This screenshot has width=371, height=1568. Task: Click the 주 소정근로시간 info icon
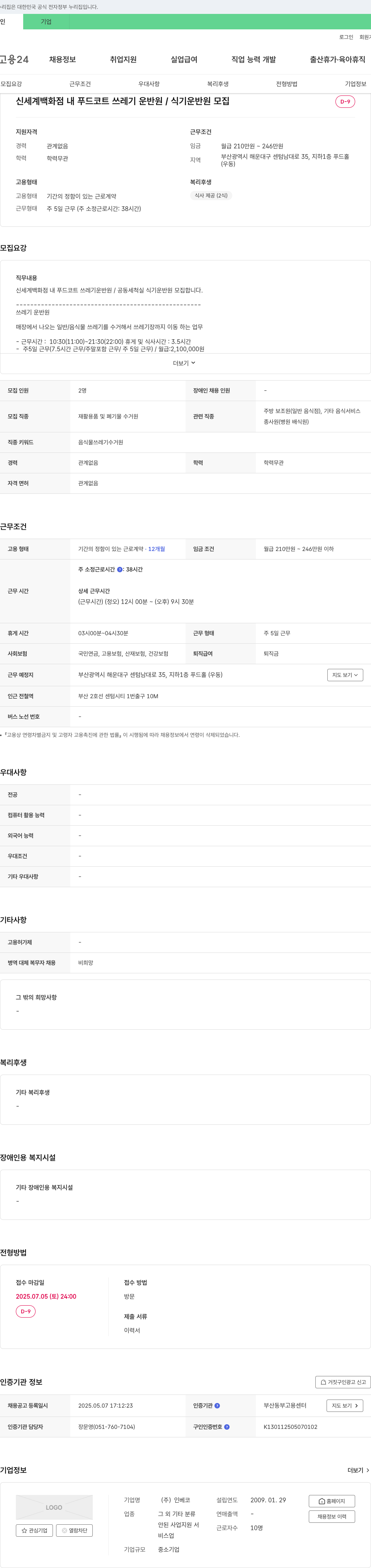pyautogui.click(x=119, y=570)
